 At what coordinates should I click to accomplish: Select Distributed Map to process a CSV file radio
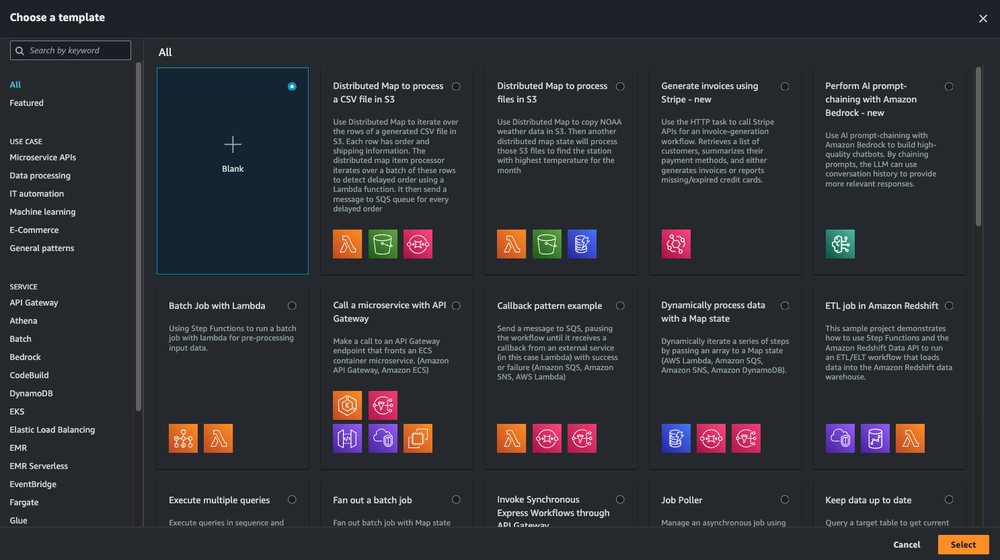456,86
